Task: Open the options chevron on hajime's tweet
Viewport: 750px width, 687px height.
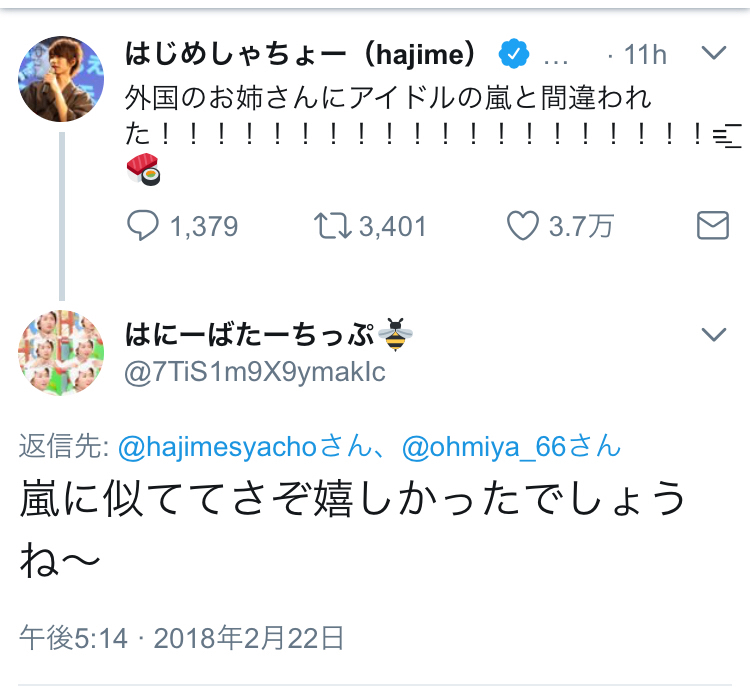Action: pos(713,53)
